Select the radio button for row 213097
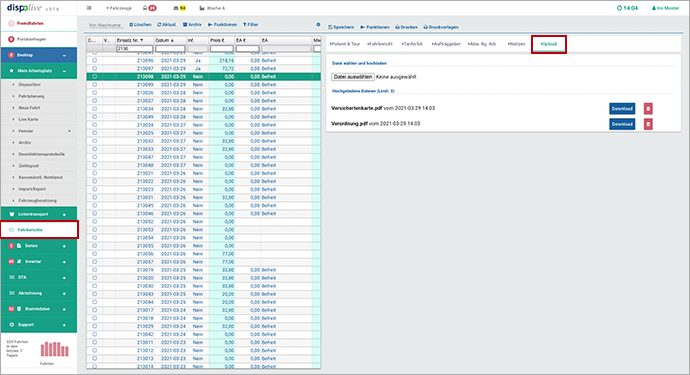This screenshot has height=375, width=690. coord(94,69)
